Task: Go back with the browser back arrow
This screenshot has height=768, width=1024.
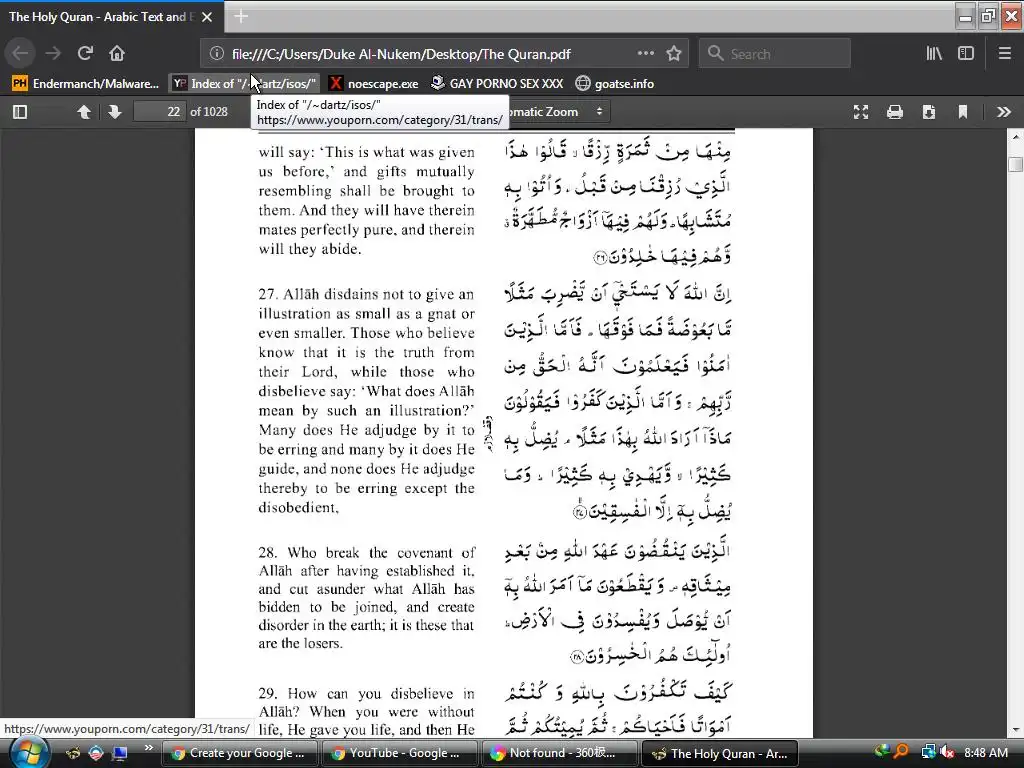Action: [20, 54]
